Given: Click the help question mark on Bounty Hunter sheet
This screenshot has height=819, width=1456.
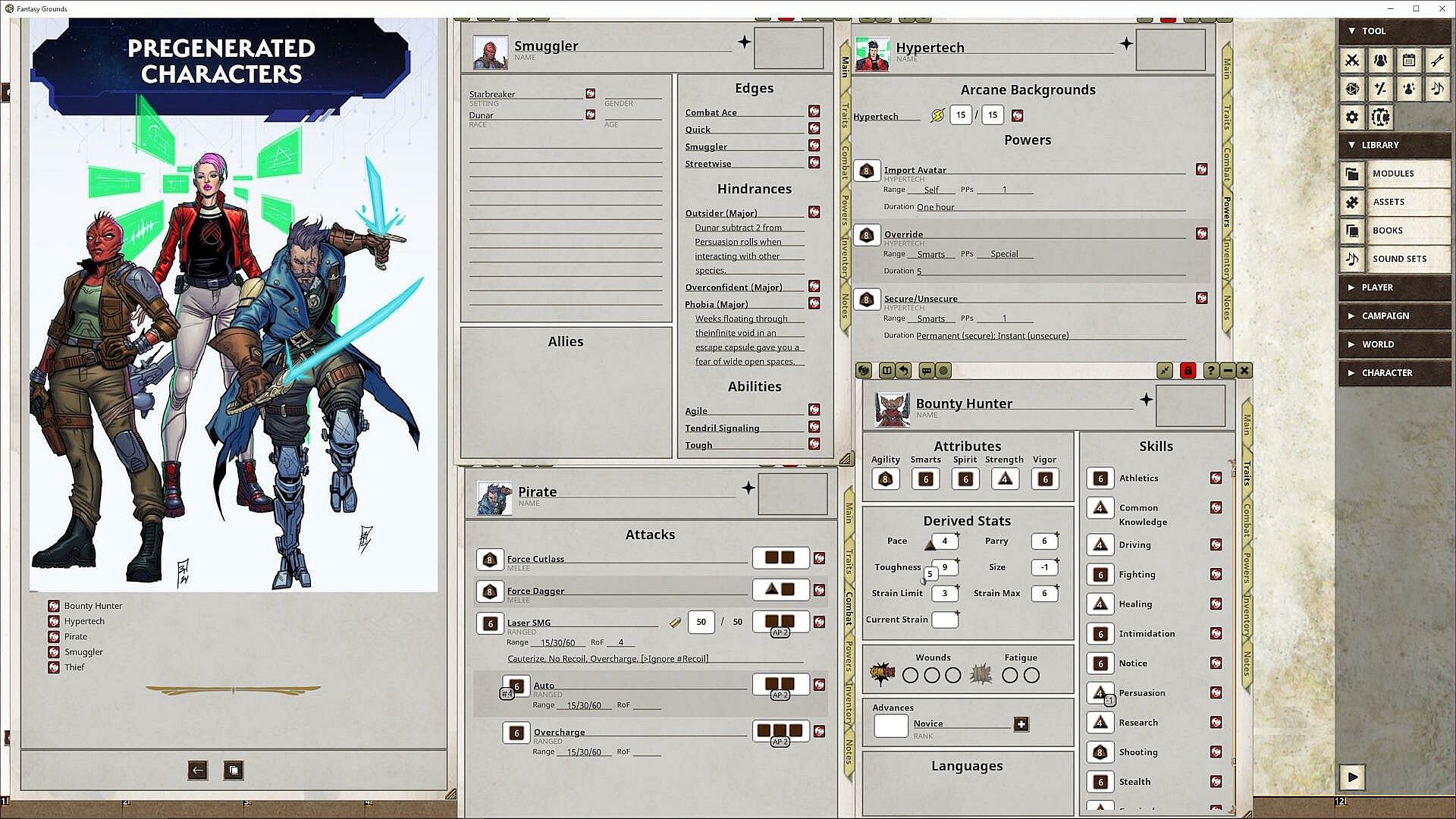Looking at the screenshot, I should click(x=1211, y=371).
